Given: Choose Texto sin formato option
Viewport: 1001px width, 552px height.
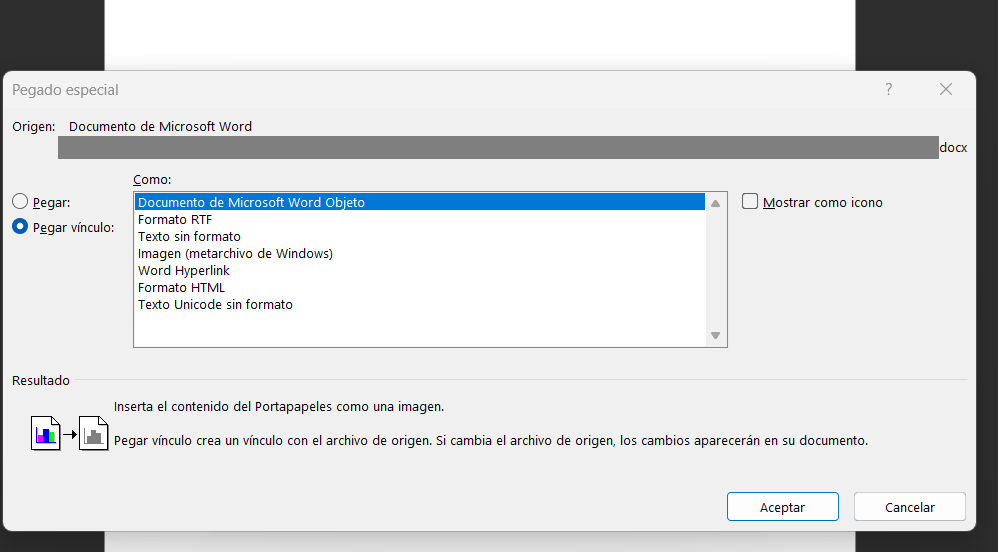Looking at the screenshot, I should (419, 236).
